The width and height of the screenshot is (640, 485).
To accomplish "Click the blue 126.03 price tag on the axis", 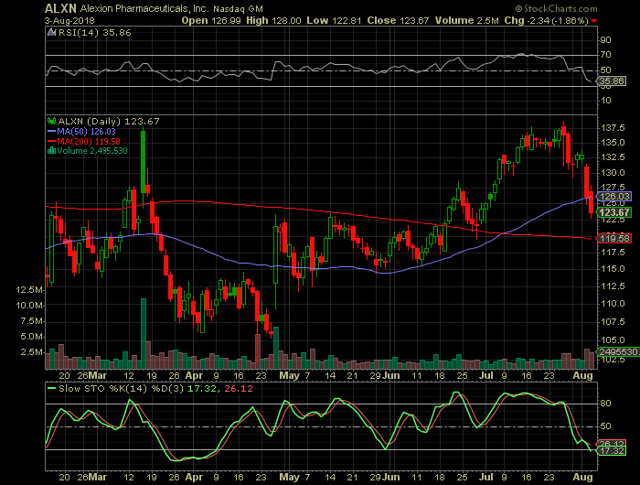I will [x=614, y=196].
